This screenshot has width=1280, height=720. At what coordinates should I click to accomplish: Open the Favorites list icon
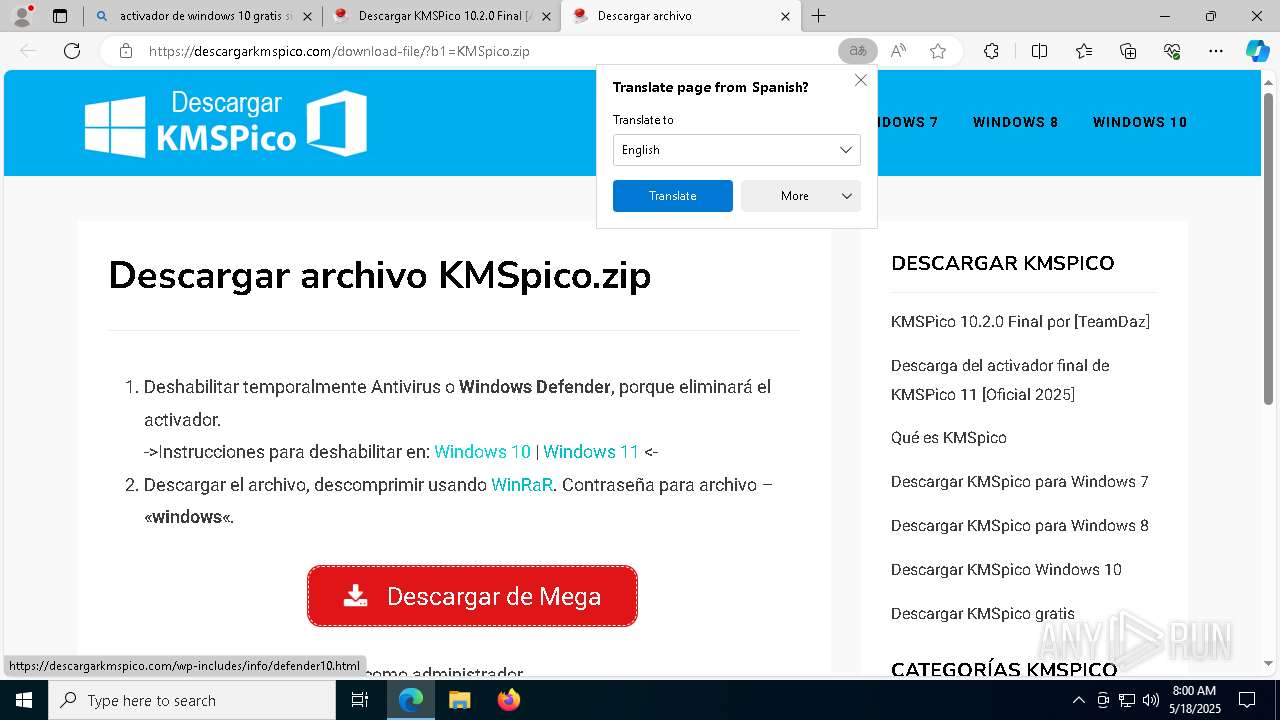coord(1084,51)
